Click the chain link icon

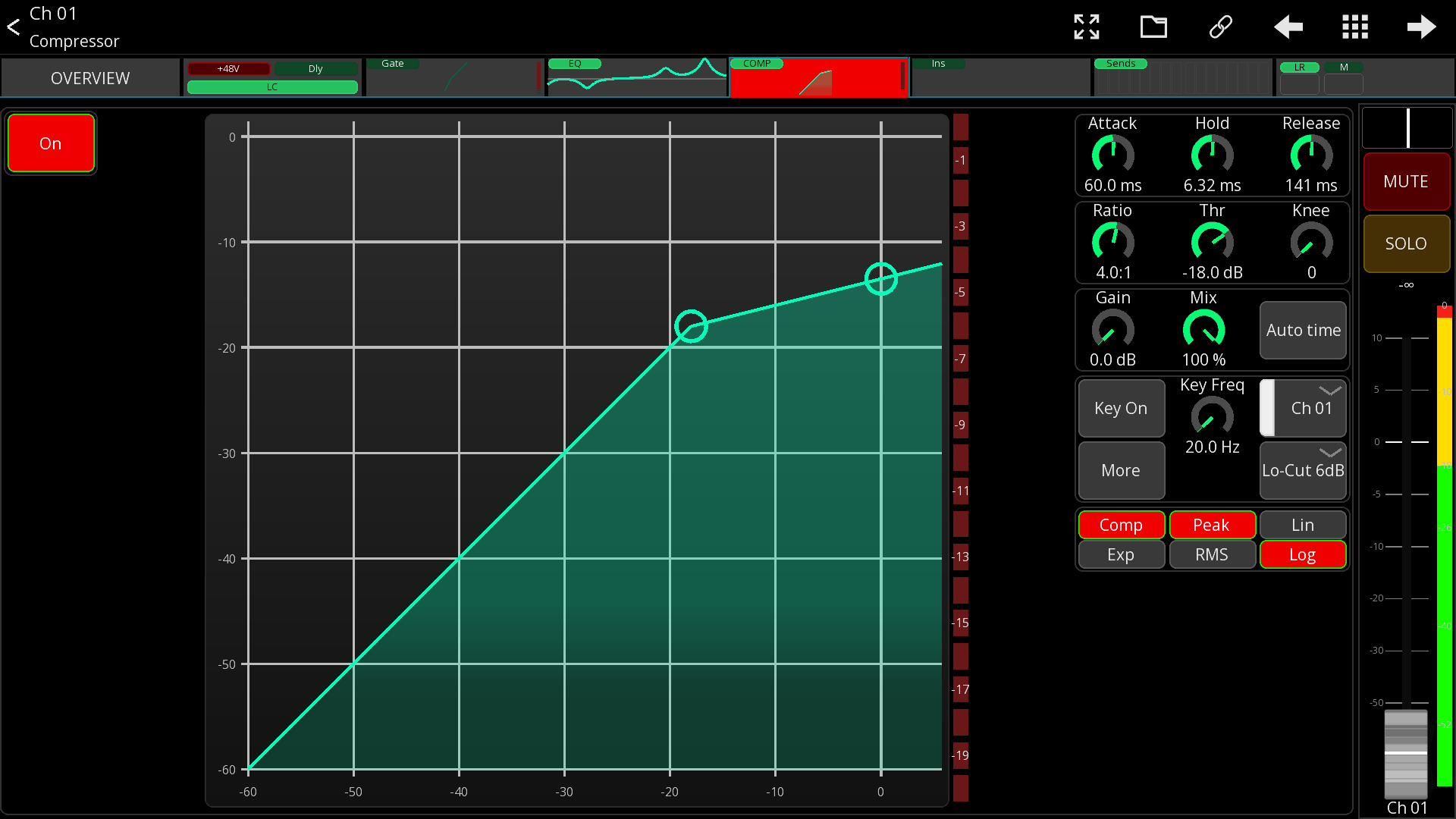pos(1220,27)
